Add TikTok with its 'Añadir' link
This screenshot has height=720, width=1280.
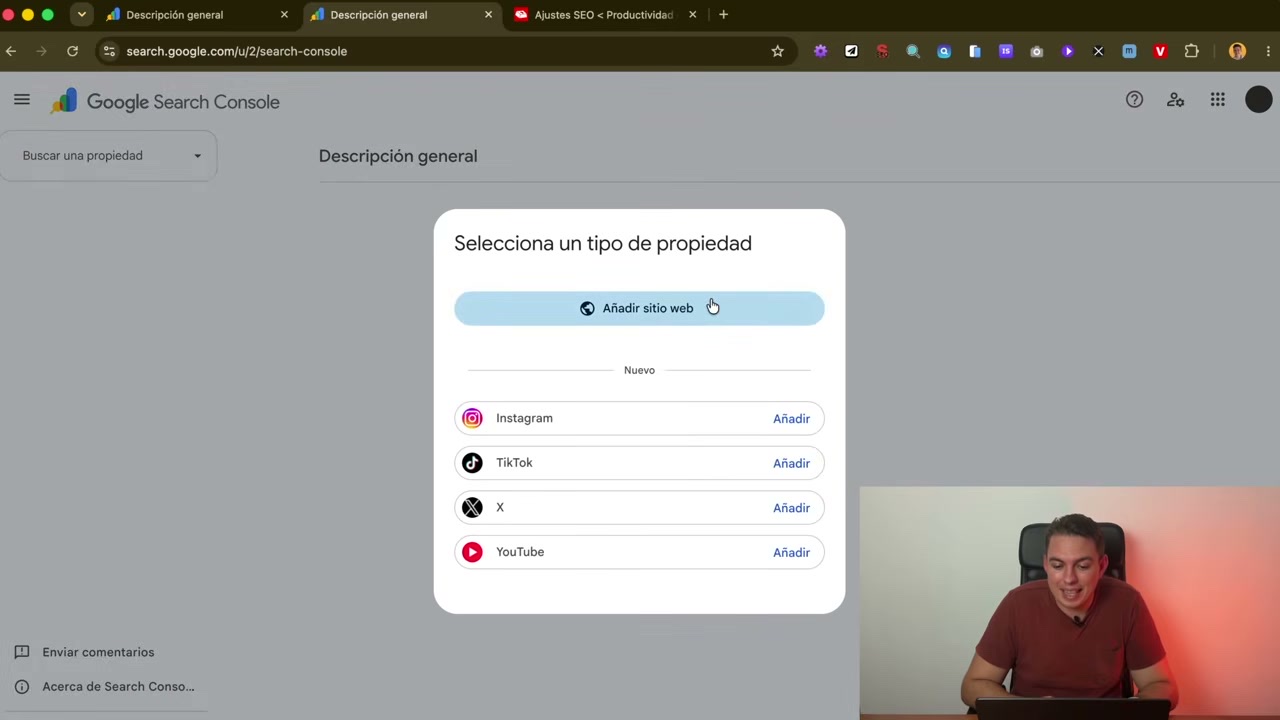pos(791,463)
